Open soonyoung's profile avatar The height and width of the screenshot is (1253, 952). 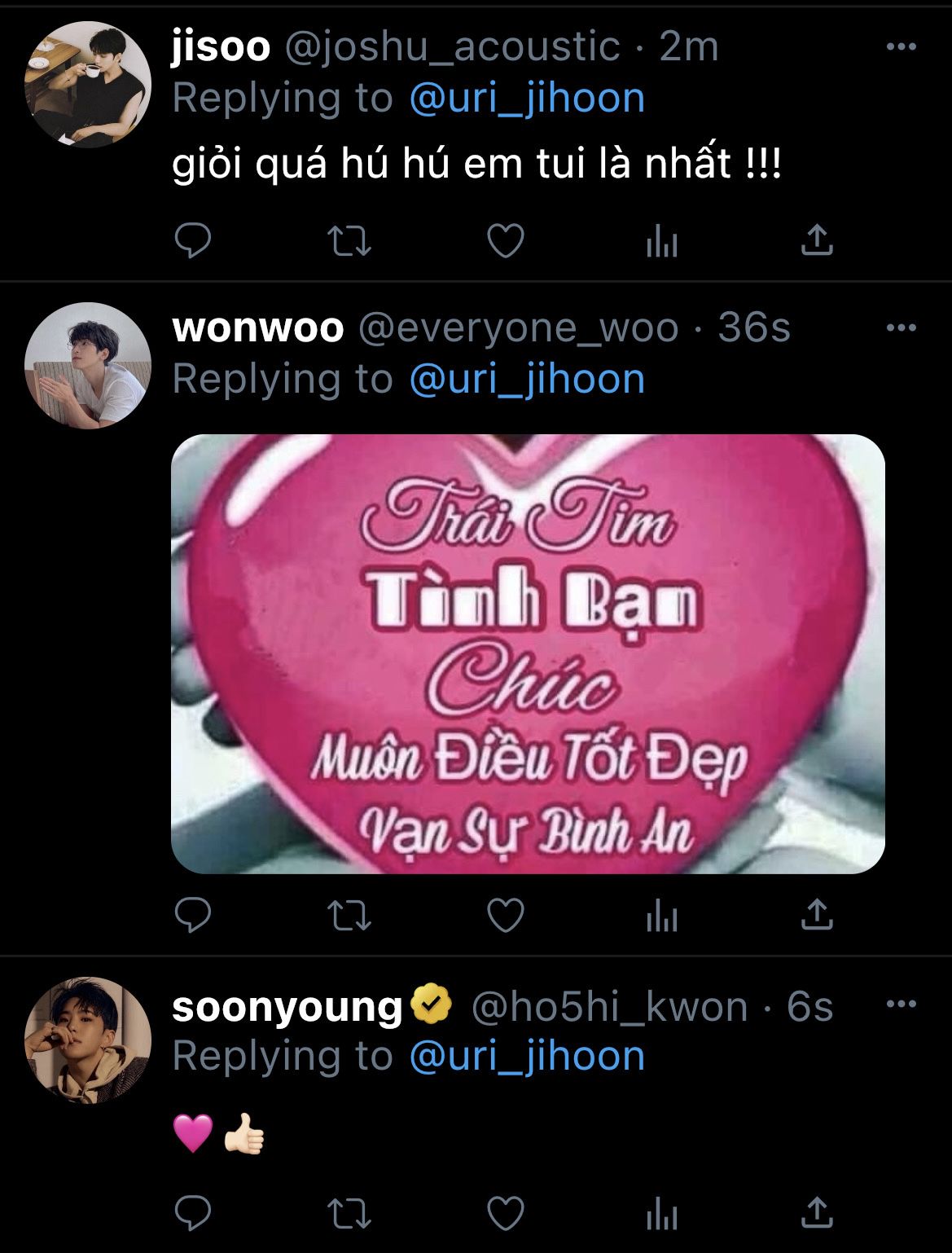pos(88,1040)
